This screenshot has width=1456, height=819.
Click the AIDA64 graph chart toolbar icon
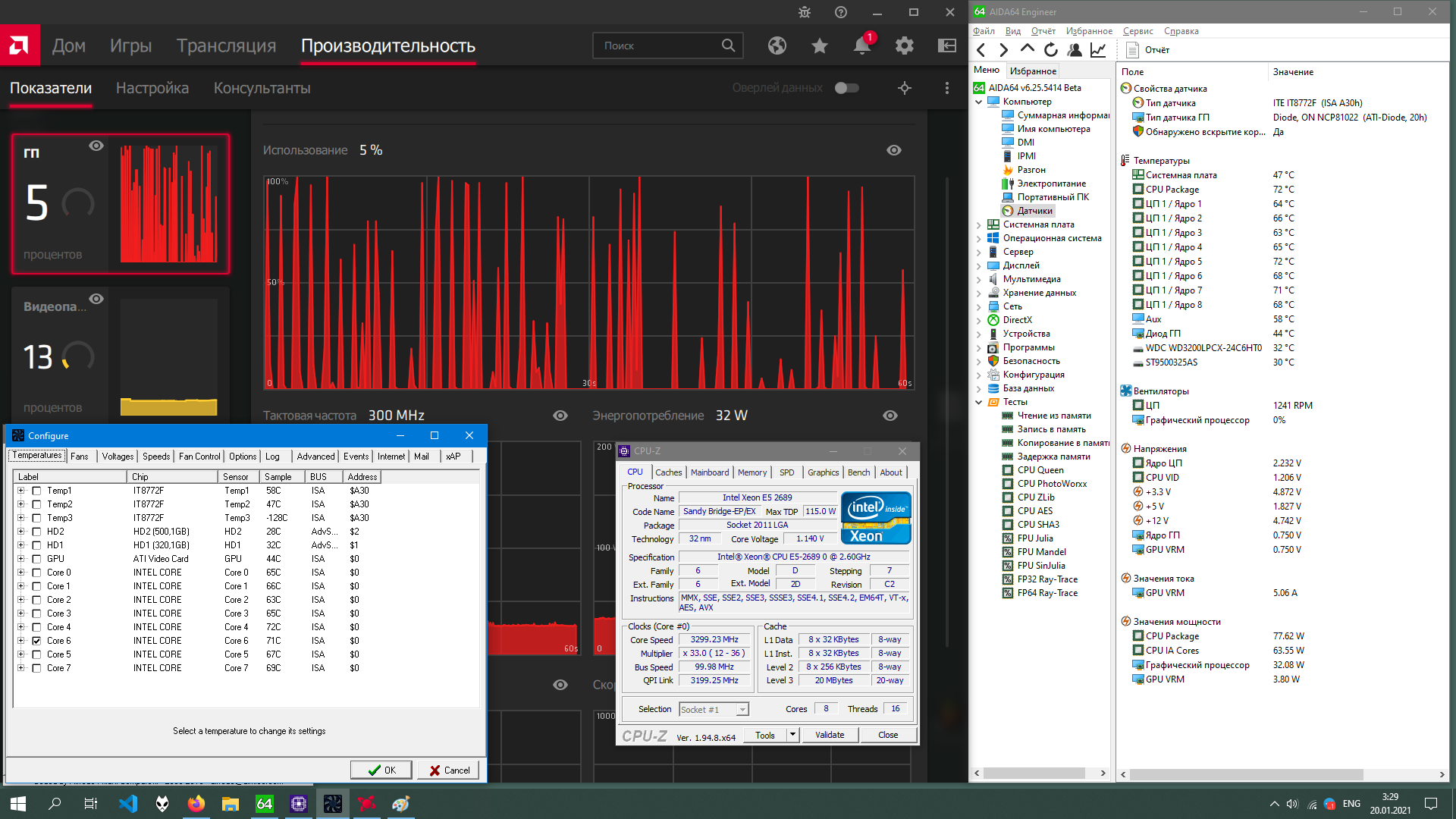(x=1097, y=50)
